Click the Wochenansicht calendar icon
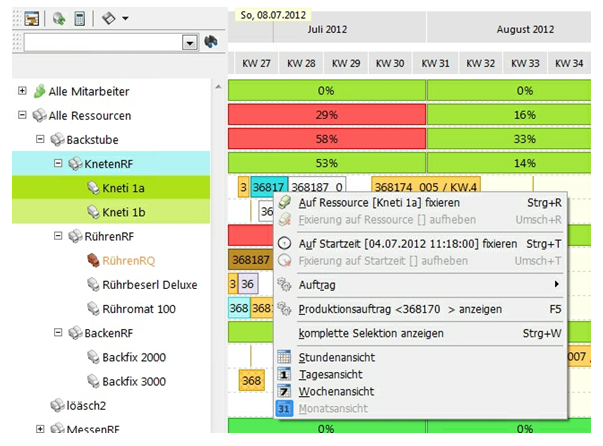603x446 pixels. tap(283, 390)
